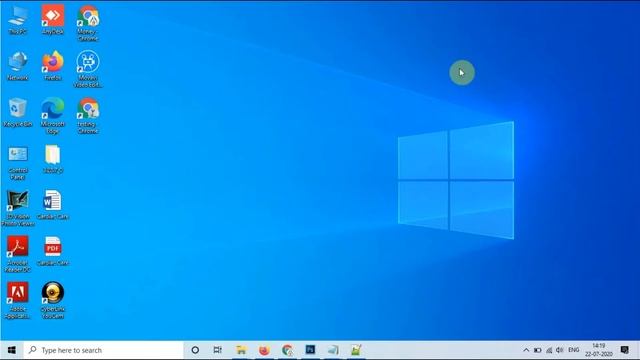The image size is (640, 360).
Task: Select the Microsoft Edge desktop shortcut
Action: tap(53, 116)
